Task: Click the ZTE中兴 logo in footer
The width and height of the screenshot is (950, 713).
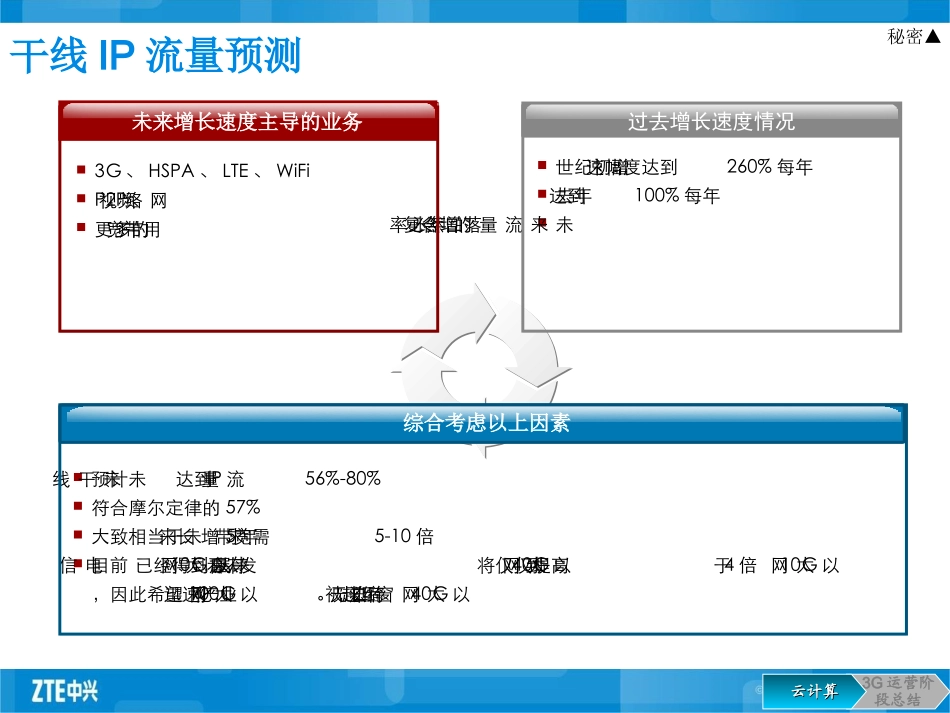Action: [64, 691]
